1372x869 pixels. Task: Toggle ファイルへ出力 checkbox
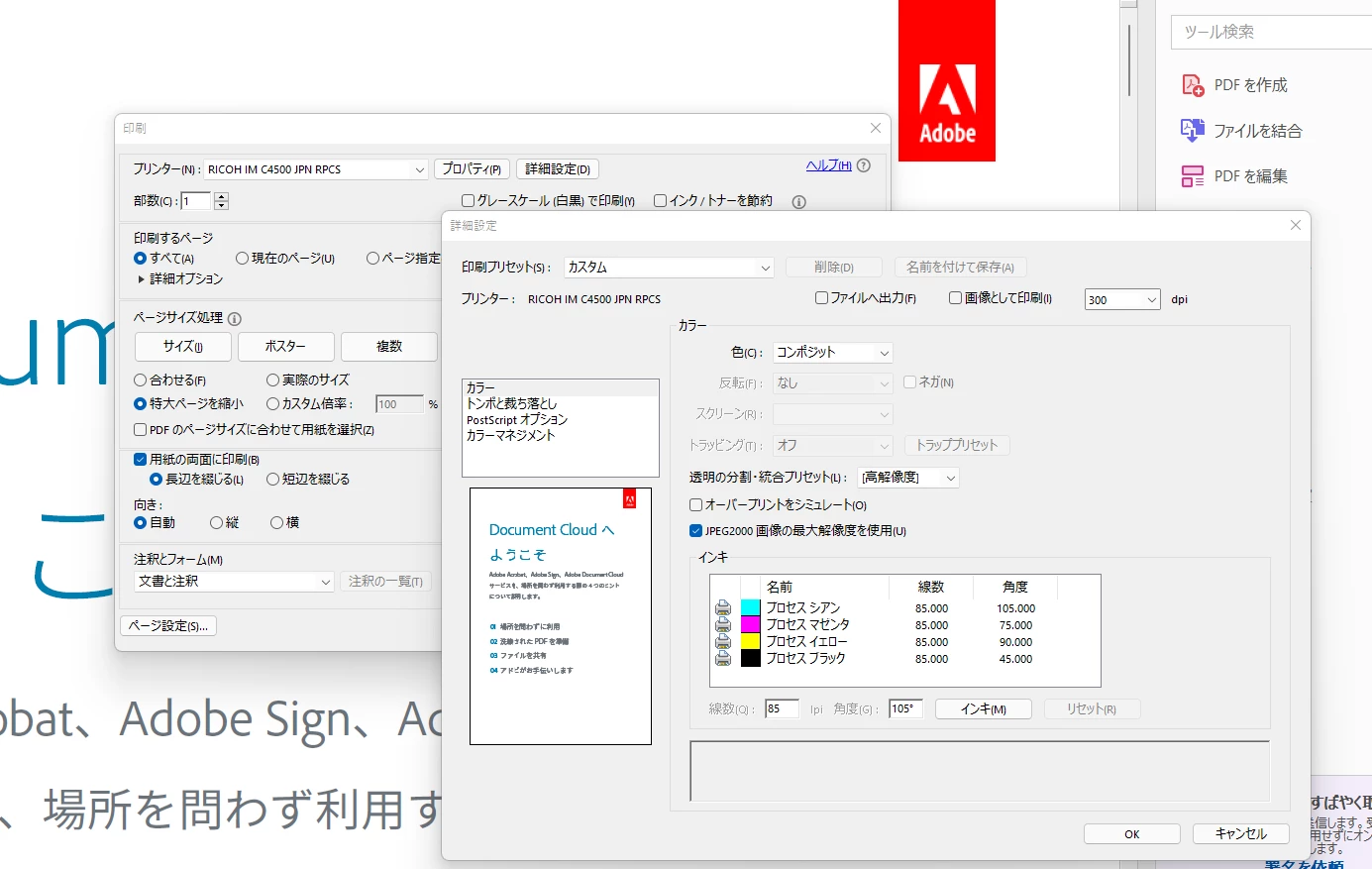[821, 297]
